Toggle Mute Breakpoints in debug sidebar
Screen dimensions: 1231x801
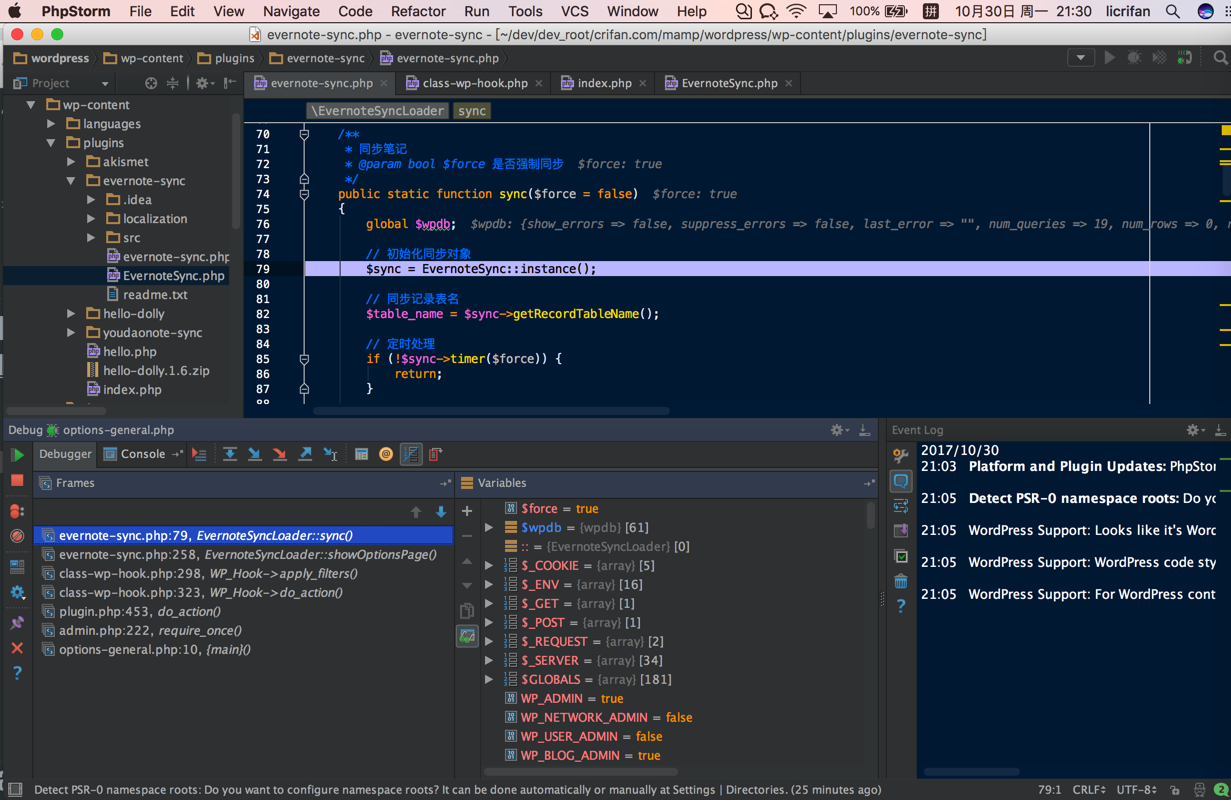[x=17, y=536]
